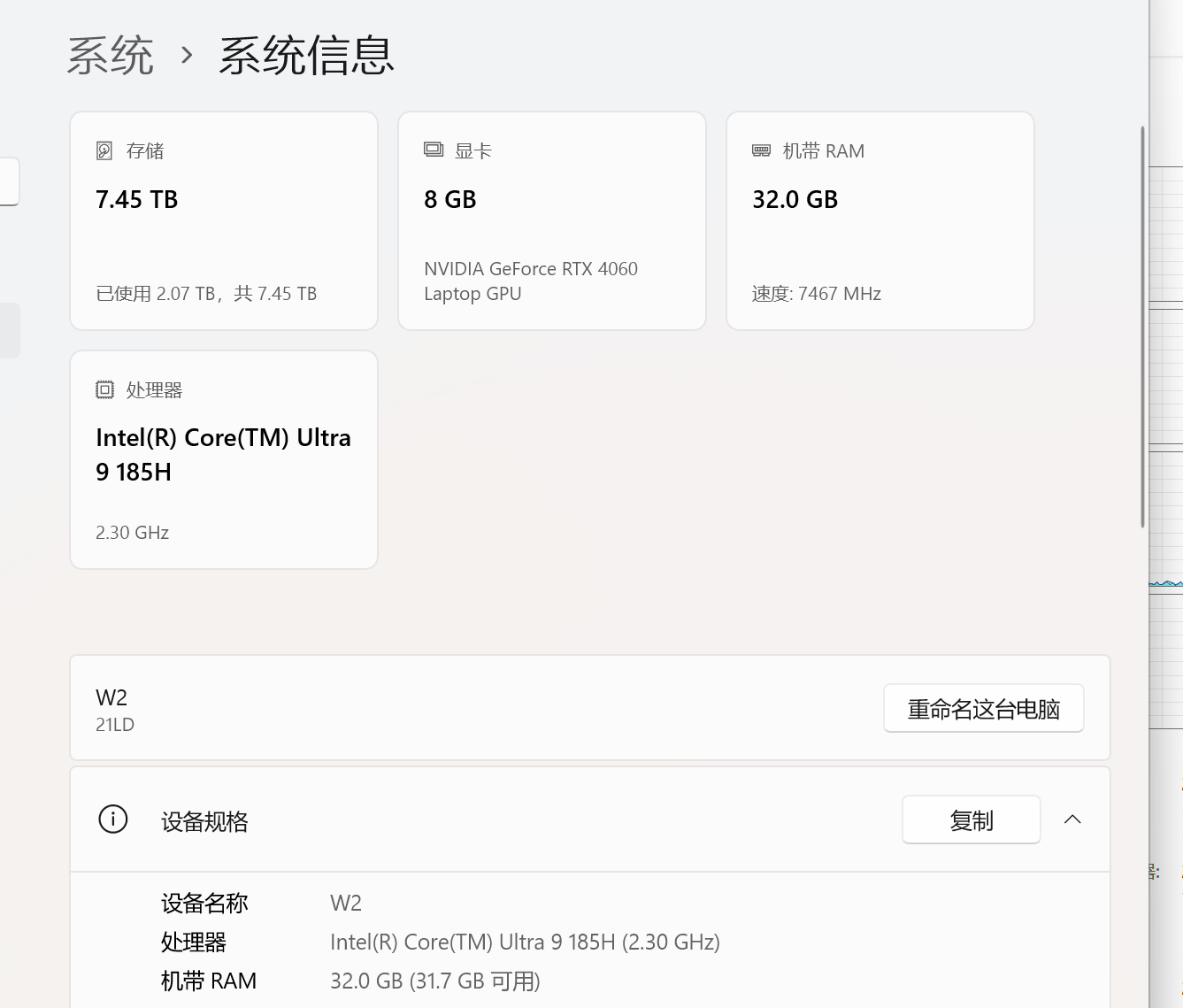Click the 机带 RAM row in device specs
Screen dimensions: 1183x1008
[x=209, y=981]
